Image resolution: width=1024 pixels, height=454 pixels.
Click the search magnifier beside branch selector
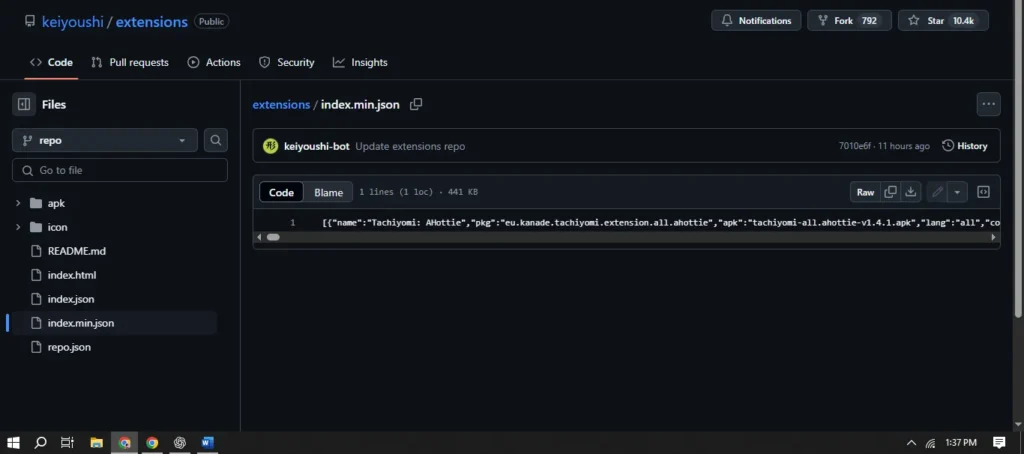point(216,141)
